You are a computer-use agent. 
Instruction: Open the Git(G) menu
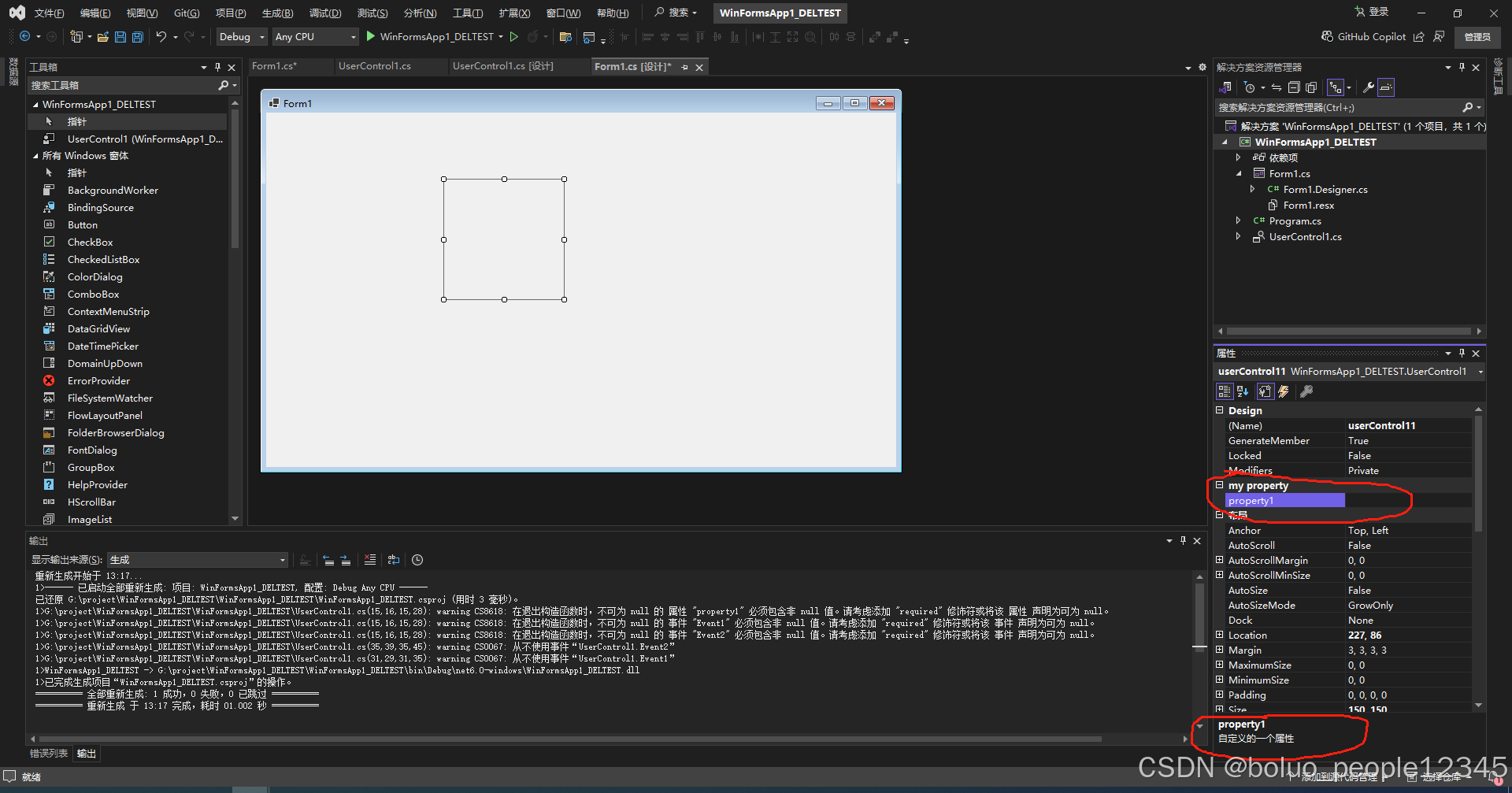point(187,13)
